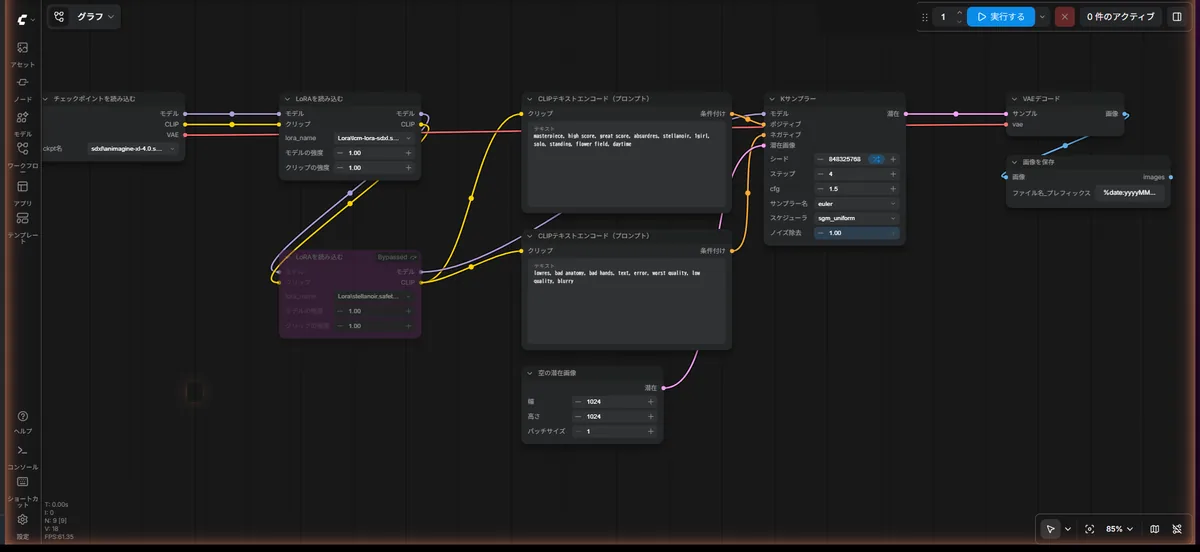Decrease the batch count down arrow
The height and width of the screenshot is (552, 1200).
(959, 22)
